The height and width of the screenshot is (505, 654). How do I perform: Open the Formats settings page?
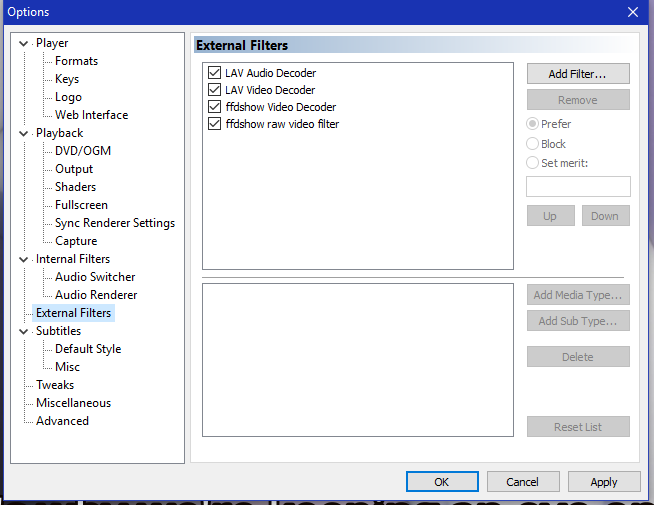pyautogui.click(x=76, y=61)
